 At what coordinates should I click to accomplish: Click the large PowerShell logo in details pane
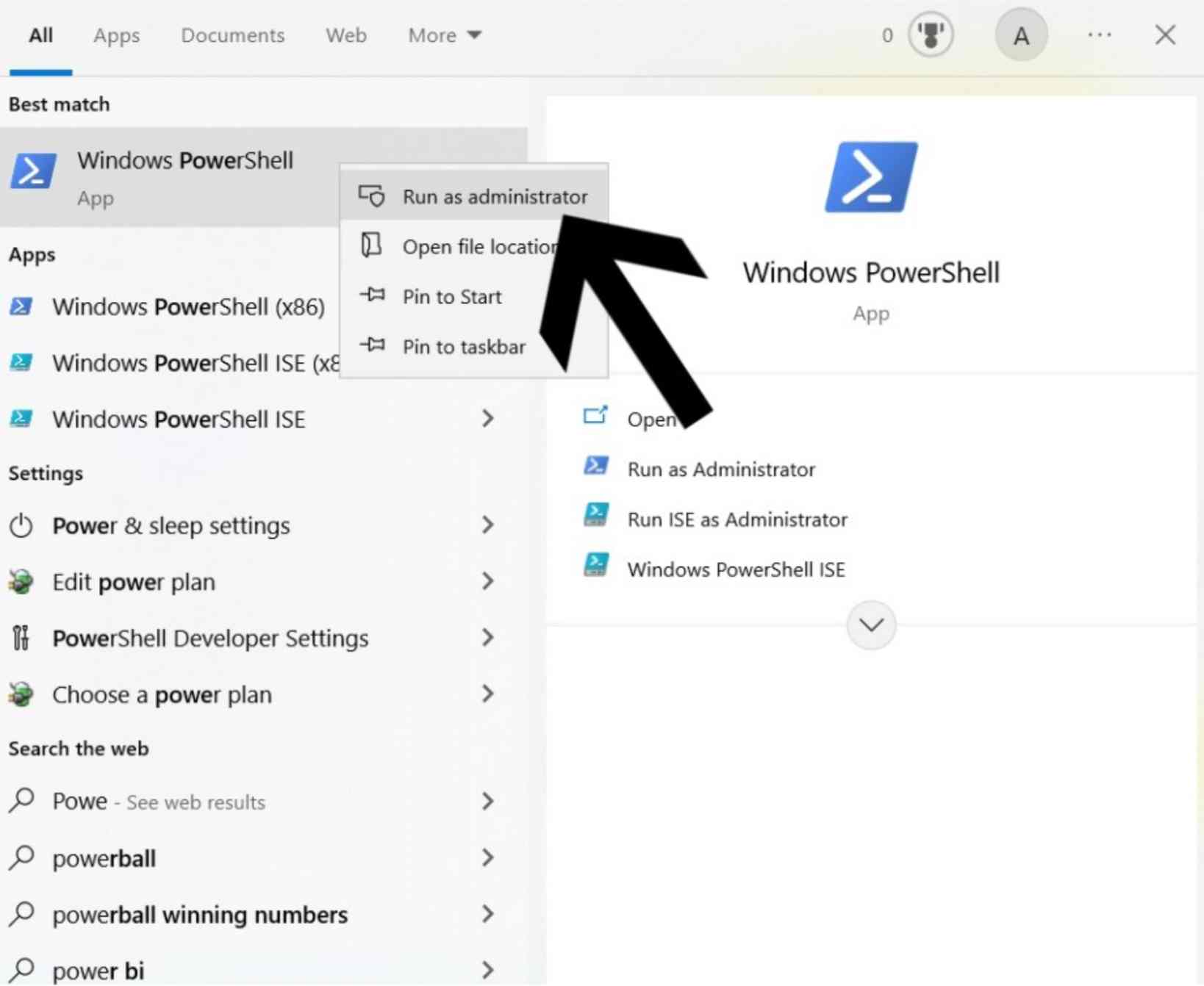point(871,177)
